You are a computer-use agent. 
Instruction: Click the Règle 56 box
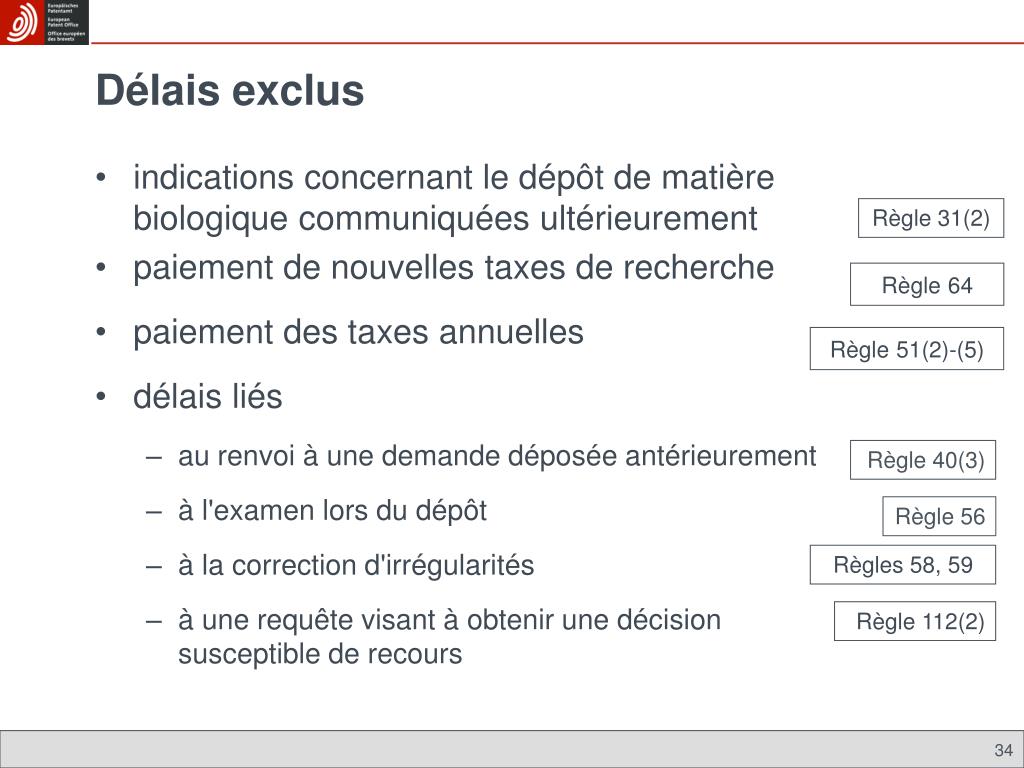(939, 516)
